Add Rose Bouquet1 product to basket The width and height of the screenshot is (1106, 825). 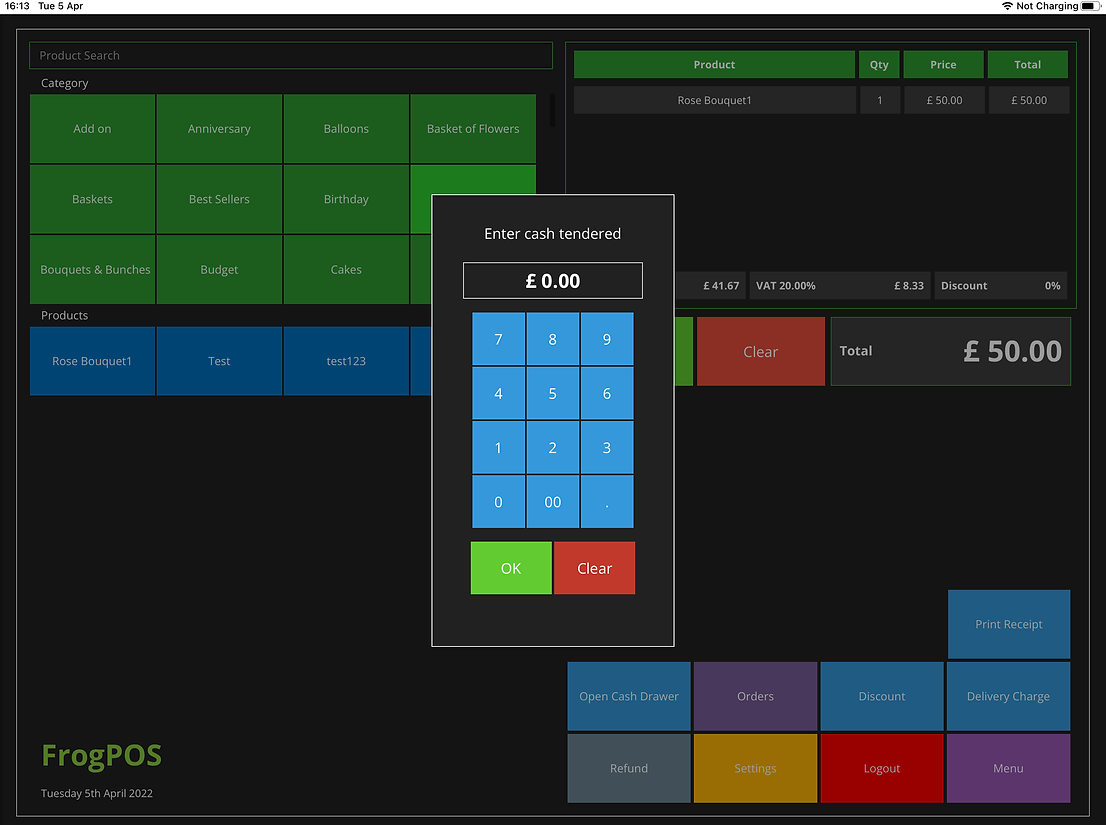(x=93, y=361)
